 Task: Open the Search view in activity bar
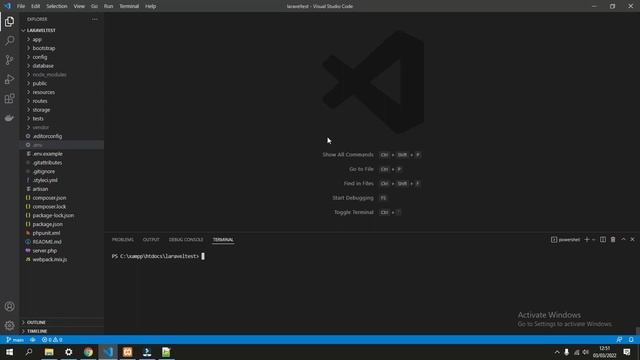(x=9, y=40)
